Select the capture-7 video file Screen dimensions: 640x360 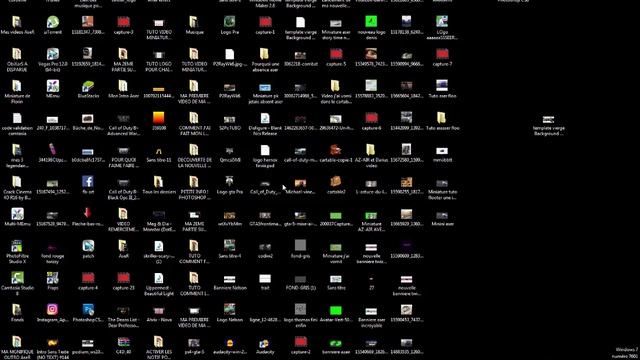pos(442,54)
